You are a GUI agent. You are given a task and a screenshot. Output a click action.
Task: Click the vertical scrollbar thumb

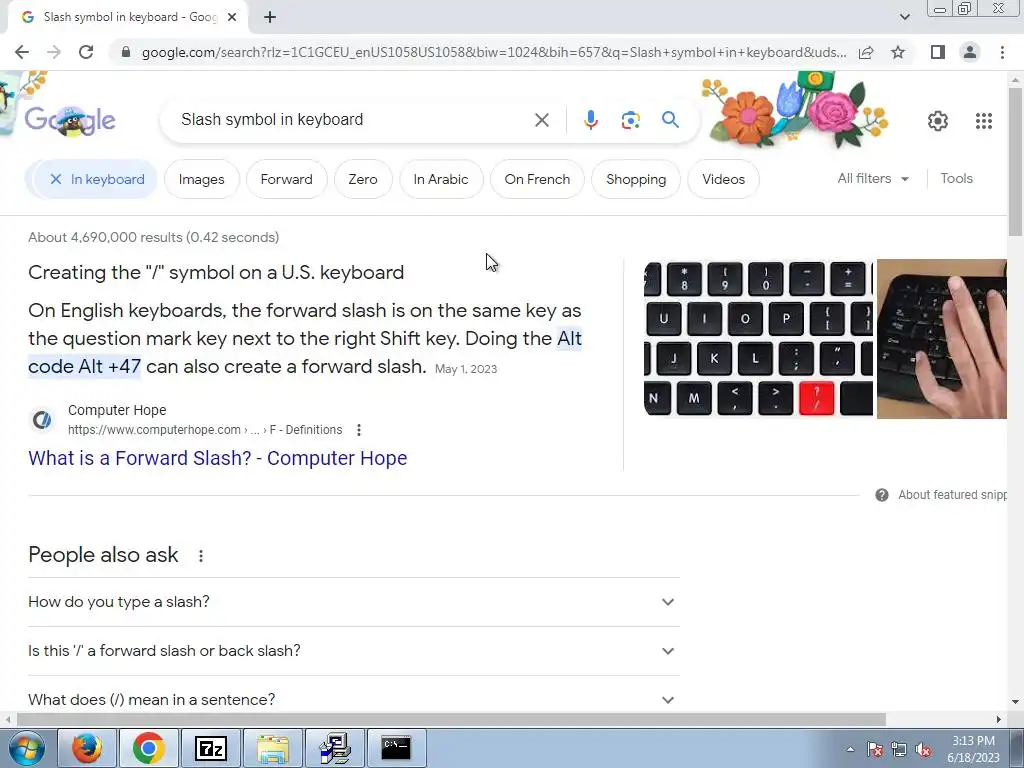(1015, 160)
